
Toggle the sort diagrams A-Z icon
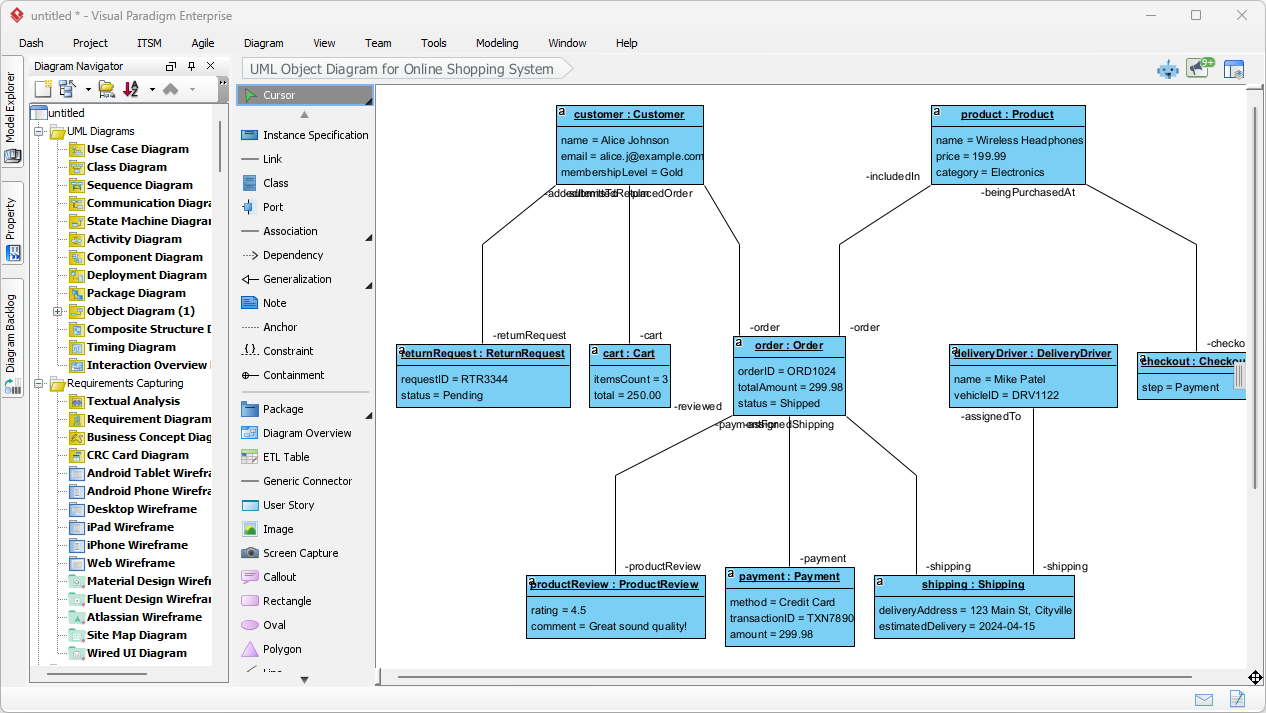pos(130,89)
